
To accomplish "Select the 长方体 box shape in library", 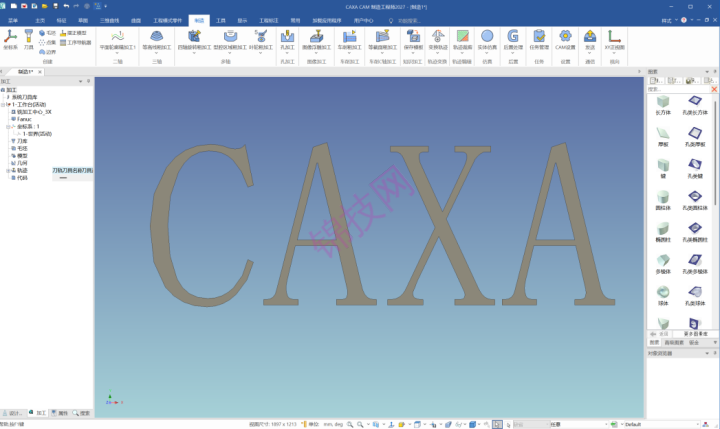I will click(663, 105).
